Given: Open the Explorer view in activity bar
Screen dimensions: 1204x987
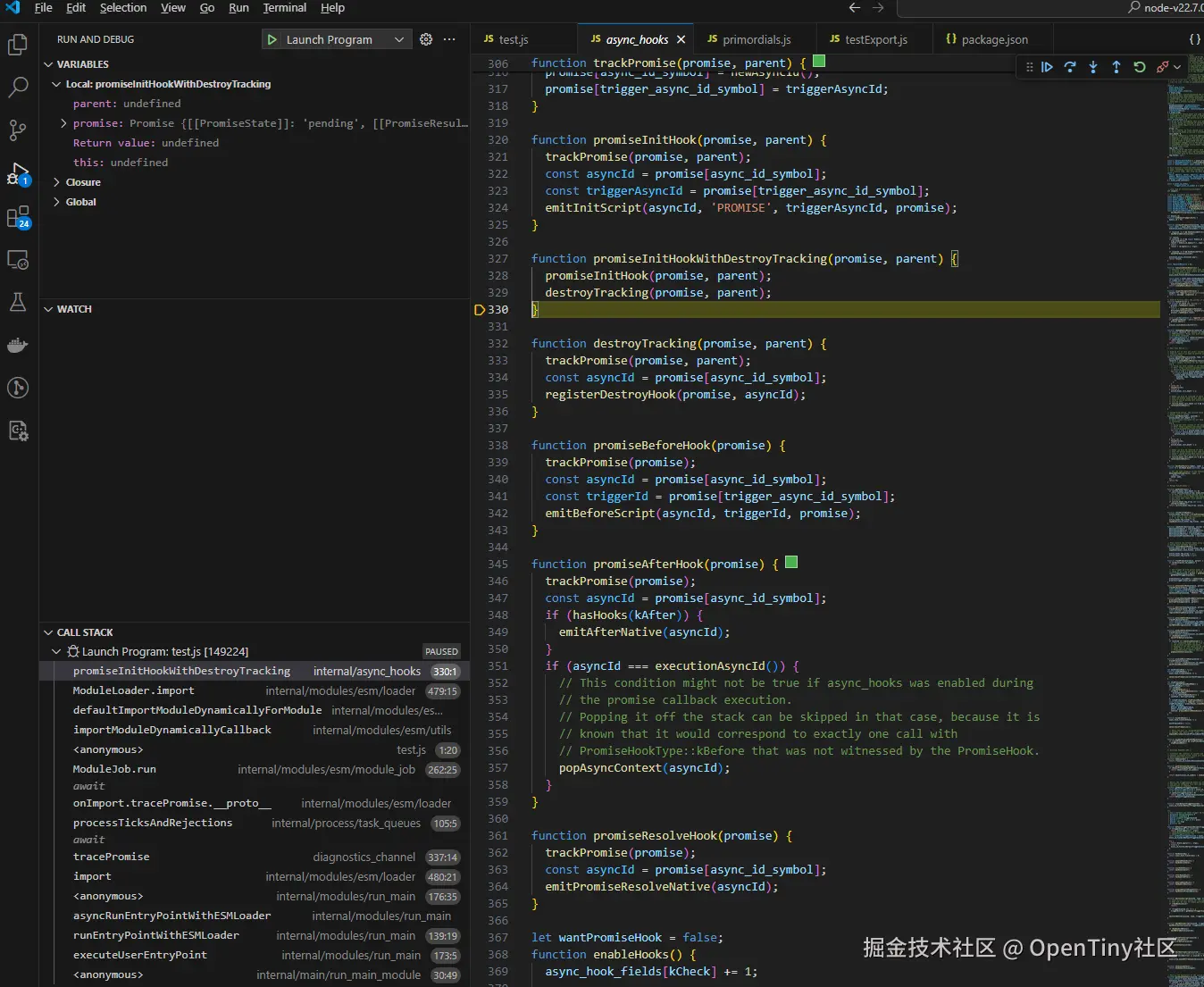Looking at the screenshot, I should pos(18,45).
